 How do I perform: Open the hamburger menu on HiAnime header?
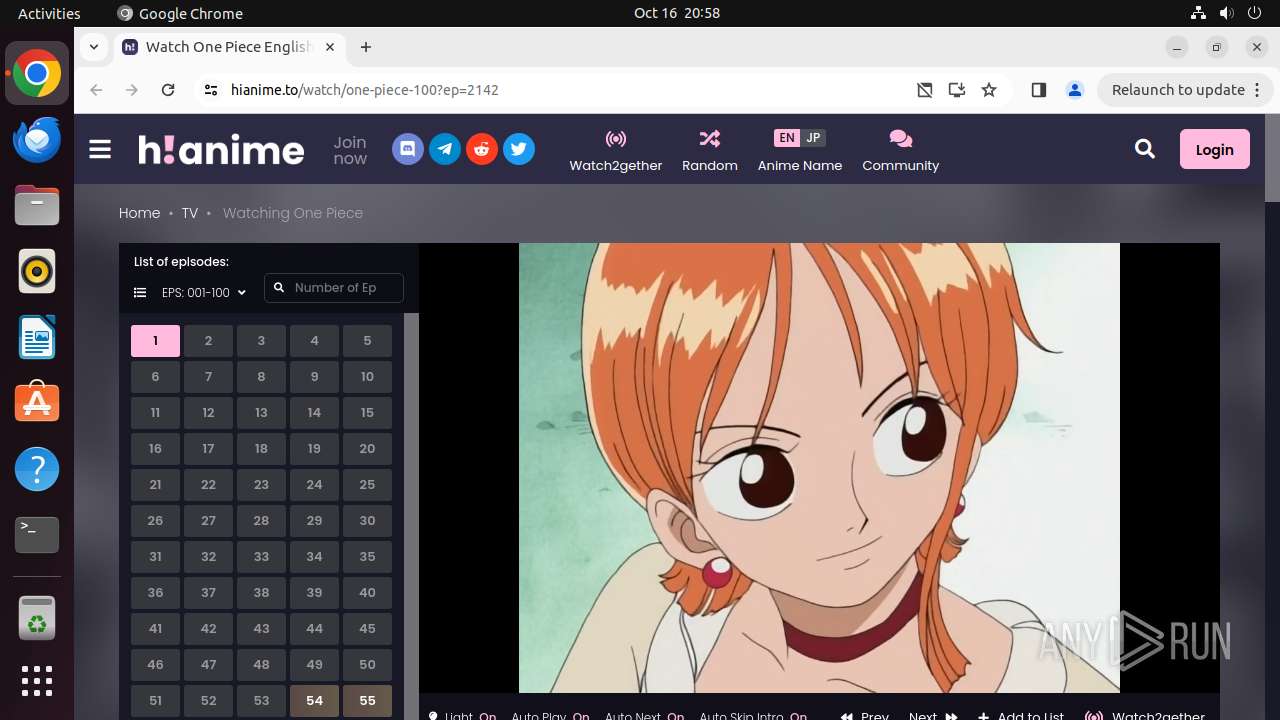pos(100,150)
